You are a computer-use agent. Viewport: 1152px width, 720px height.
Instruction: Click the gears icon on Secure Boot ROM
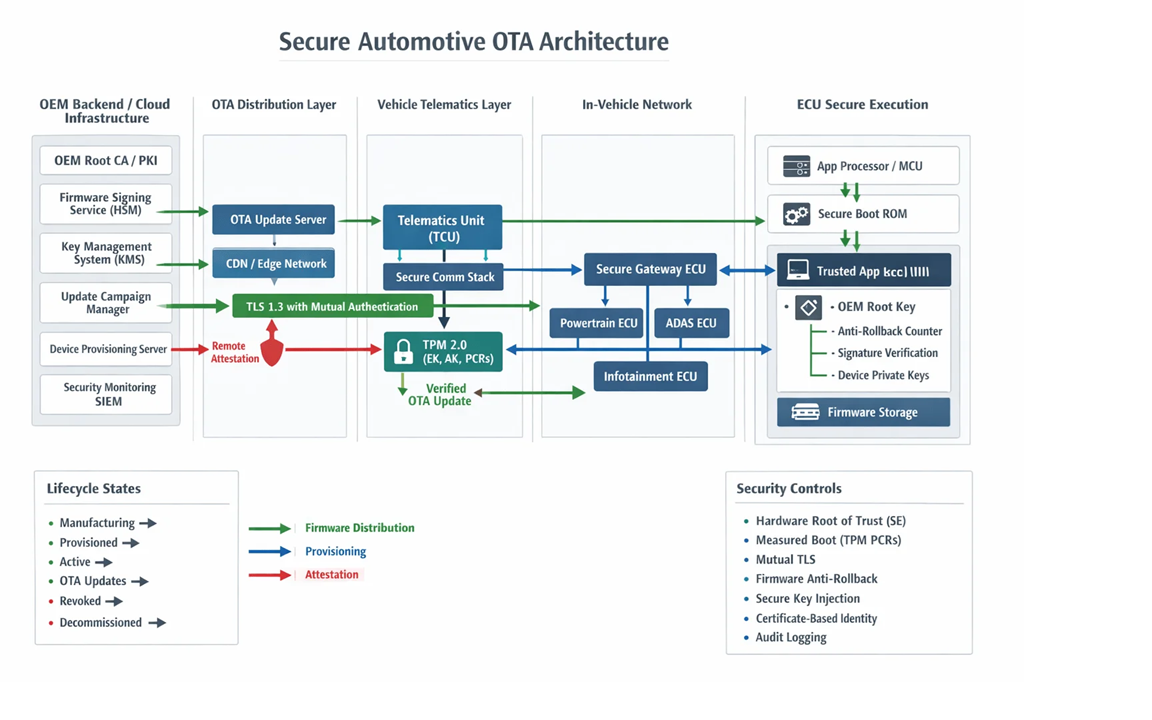pyautogui.click(x=797, y=213)
